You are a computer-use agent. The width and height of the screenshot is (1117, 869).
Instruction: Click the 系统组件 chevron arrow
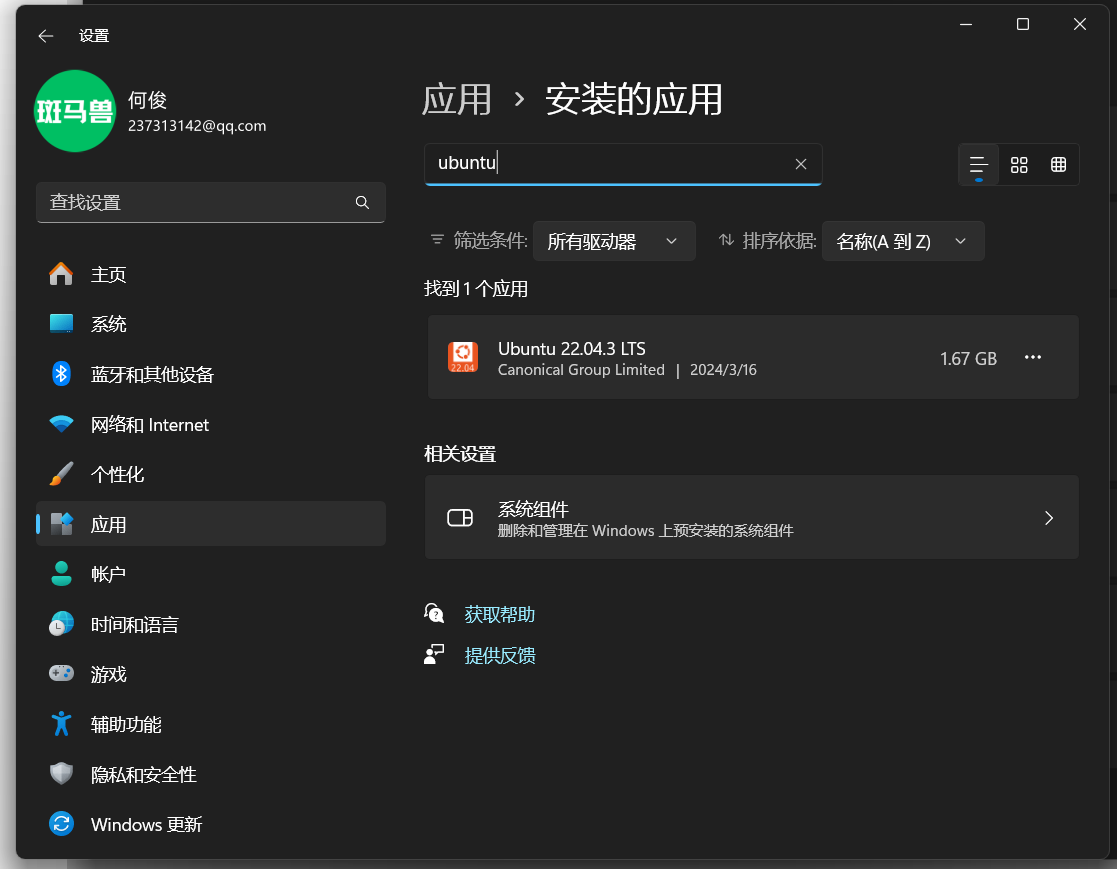tap(1049, 518)
